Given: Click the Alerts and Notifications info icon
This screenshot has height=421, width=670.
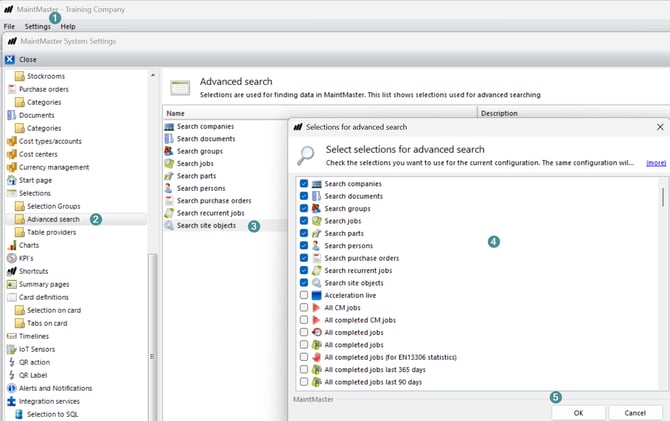Looking at the screenshot, I should pyautogui.click(x=12, y=388).
